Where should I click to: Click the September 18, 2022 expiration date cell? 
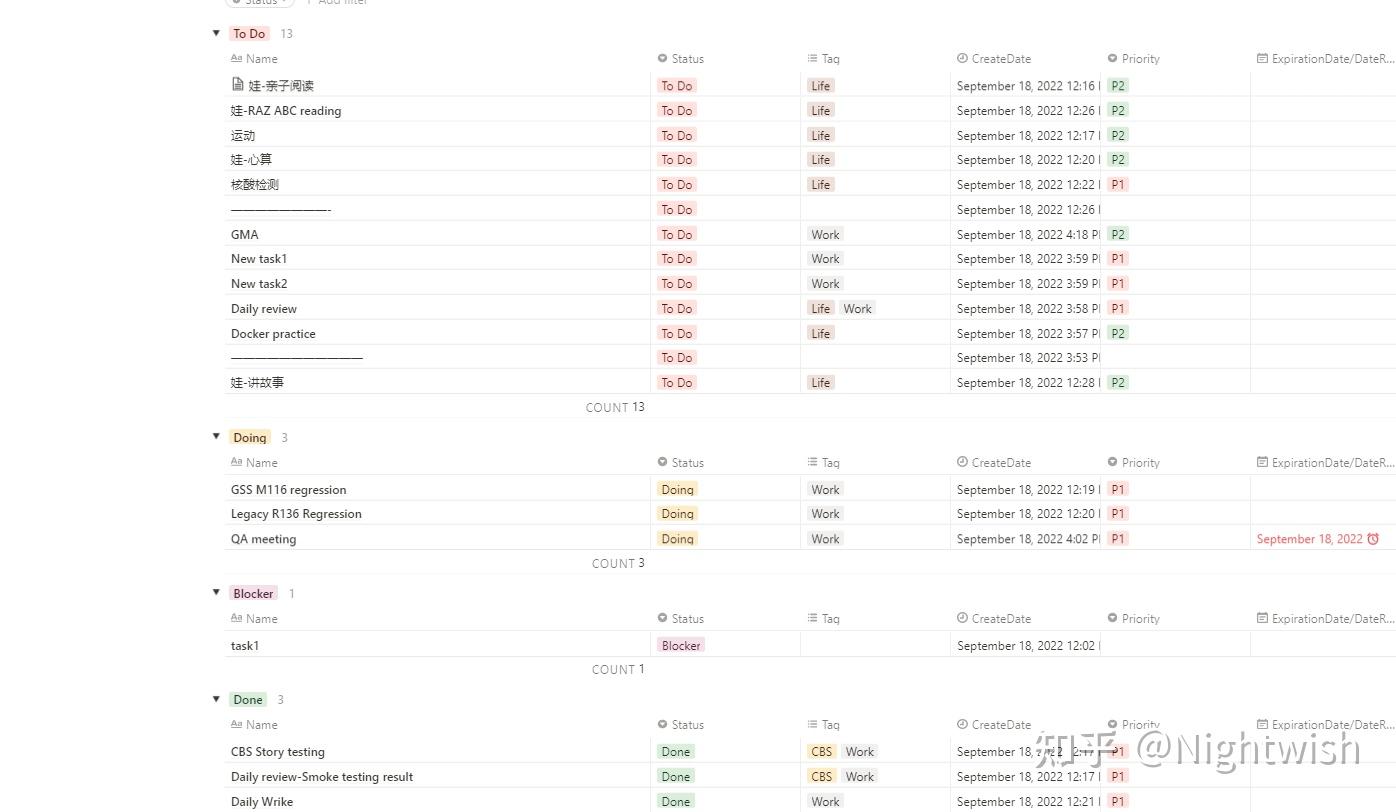coord(1309,539)
